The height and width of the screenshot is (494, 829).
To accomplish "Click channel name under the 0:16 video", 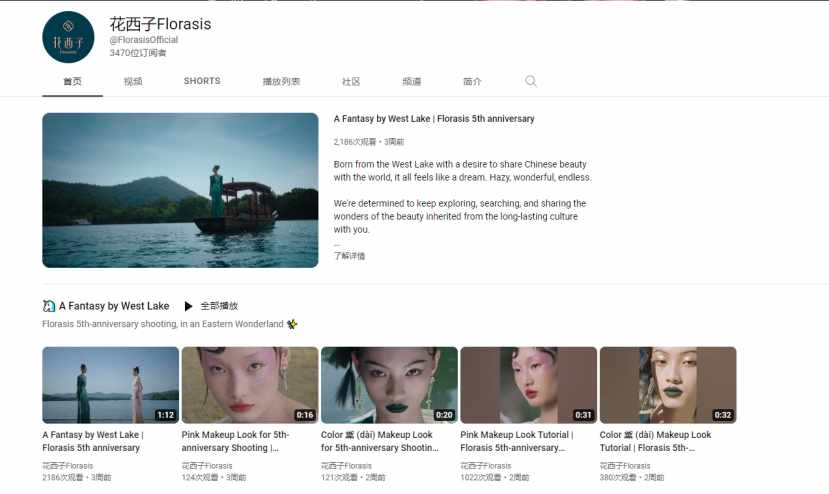I will click(207, 466).
